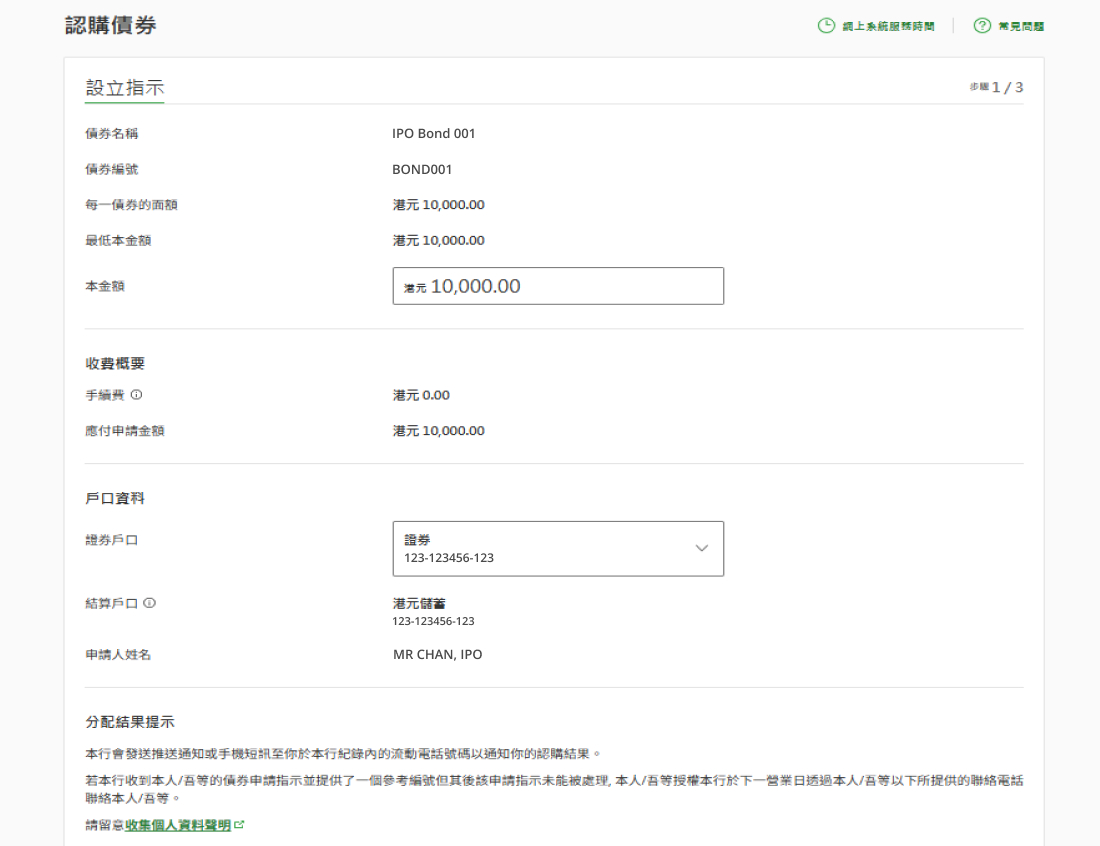Select the 設立指示 tab heading
Screen dimensions: 1100x846
click(125, 88)
